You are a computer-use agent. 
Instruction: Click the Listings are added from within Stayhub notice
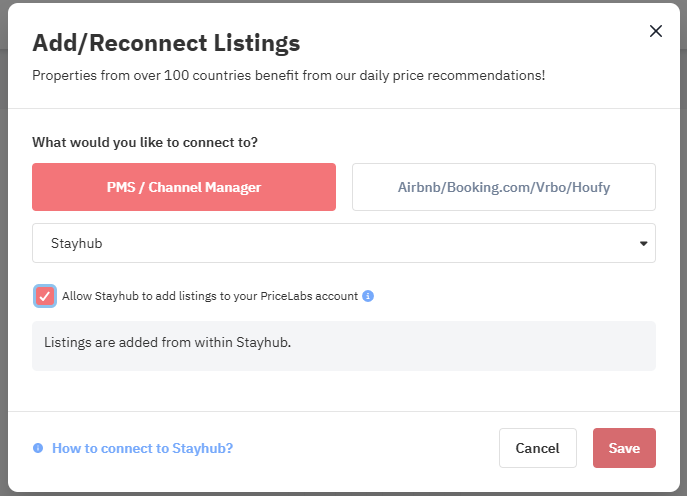point(344,346)
